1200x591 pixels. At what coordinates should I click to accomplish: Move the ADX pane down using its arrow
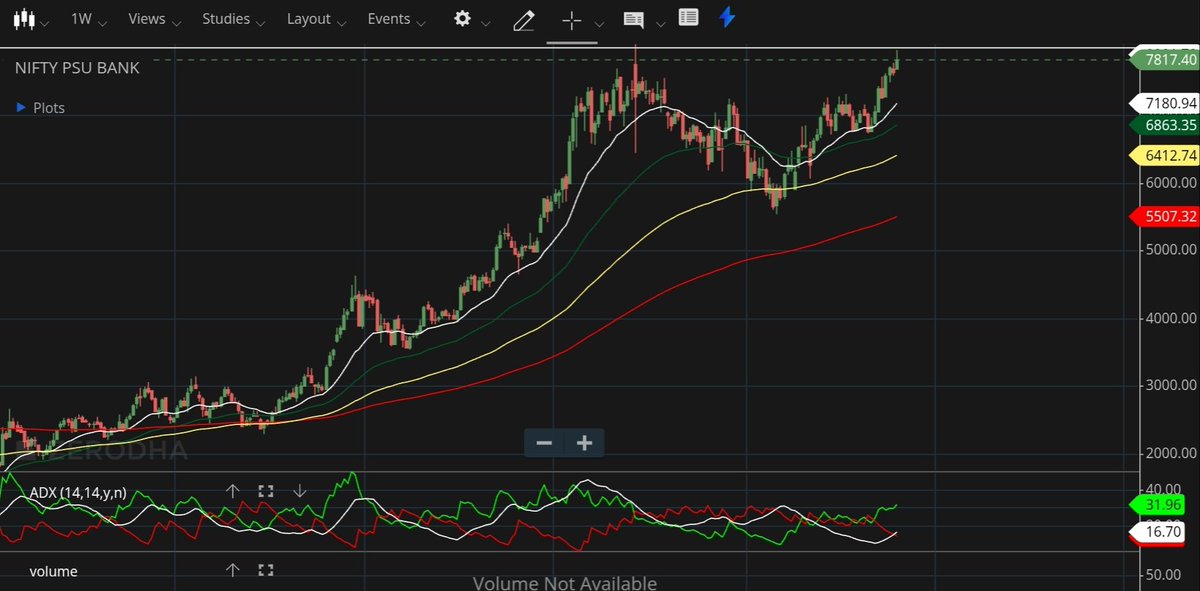[299, 490]
